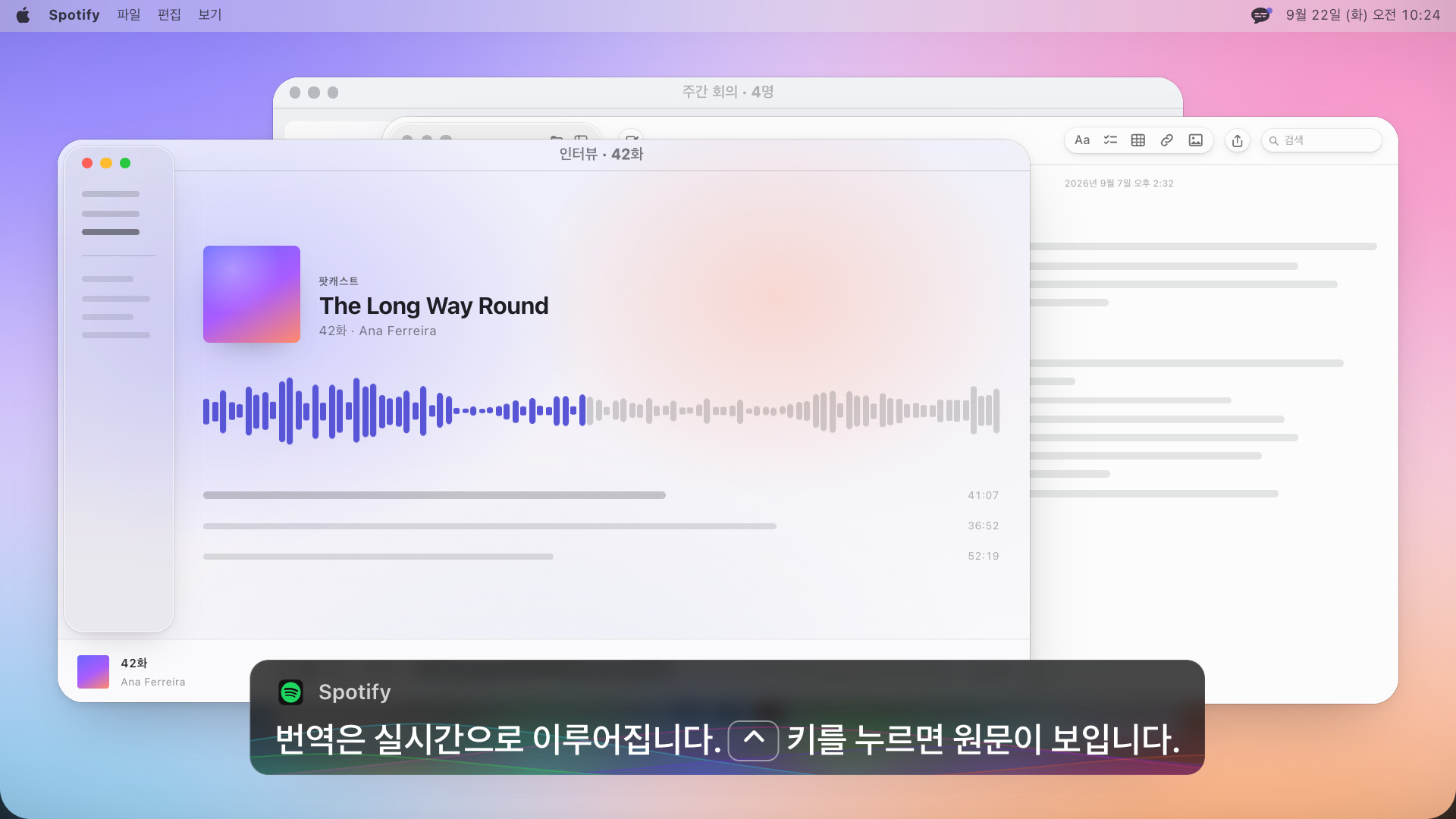This screenshot has height=819, width=1456.
Task: Open text format Aa in Notes toolbar
Action: [1082, 140]
